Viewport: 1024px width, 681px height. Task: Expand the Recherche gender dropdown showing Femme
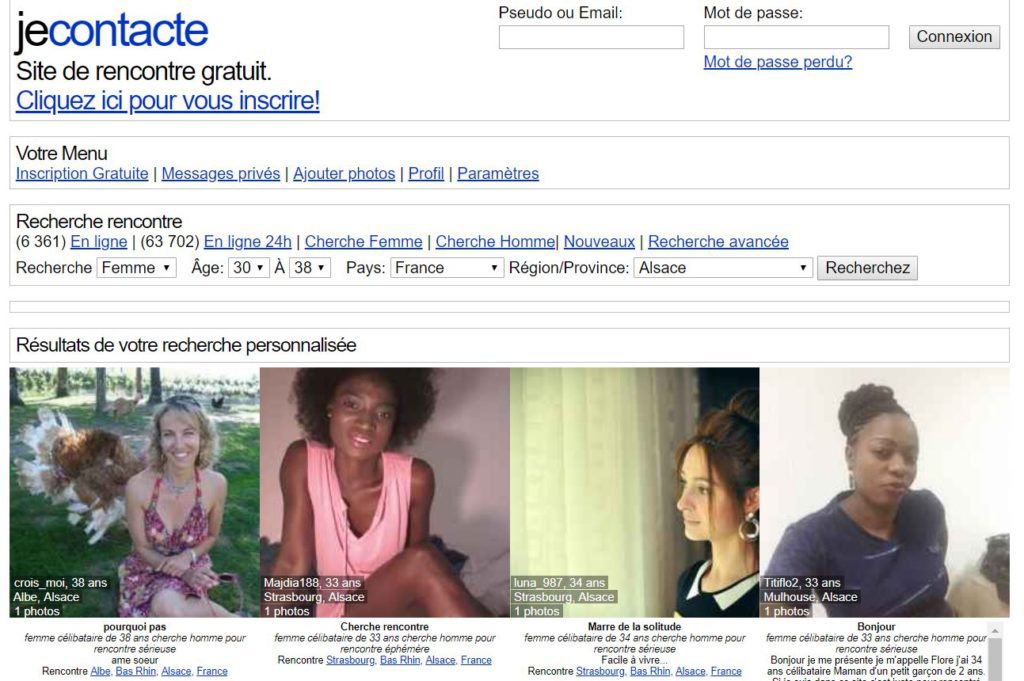point(136,268)
